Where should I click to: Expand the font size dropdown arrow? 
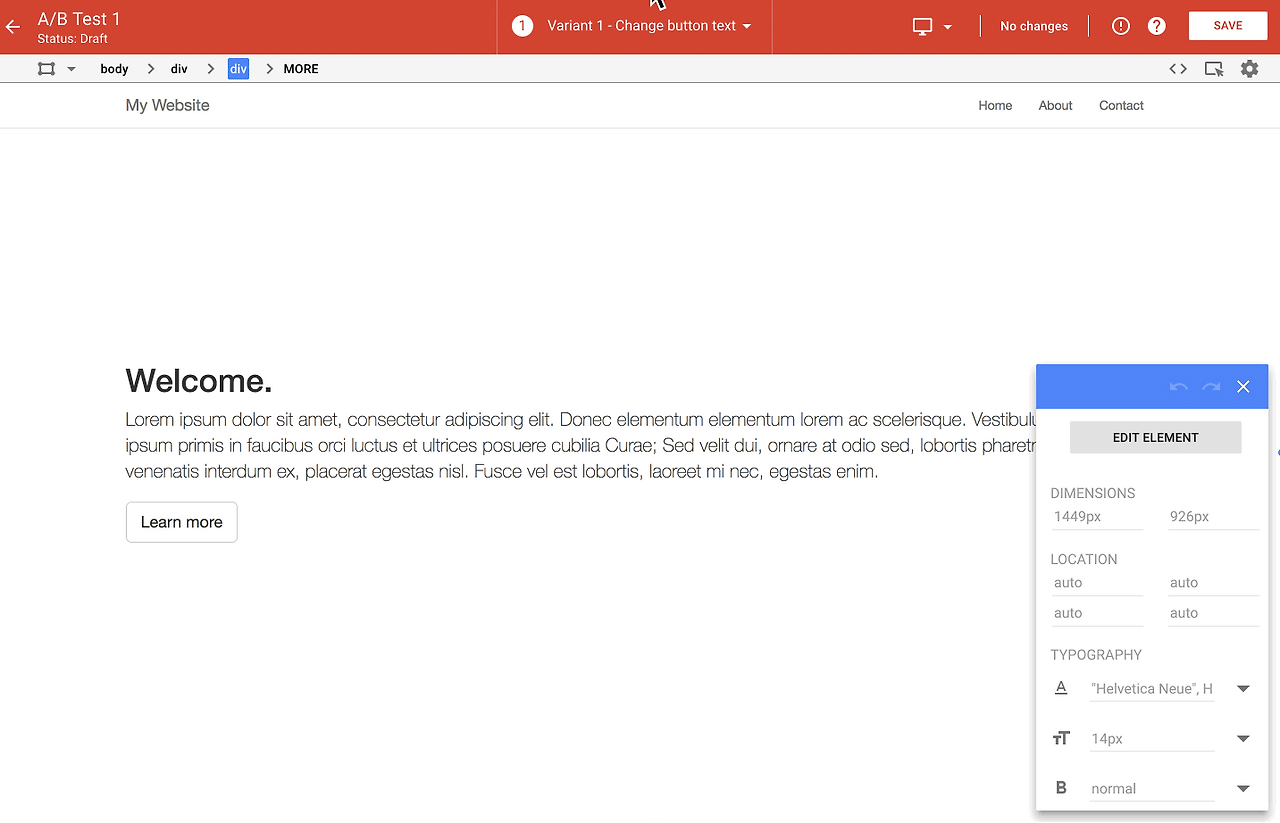pos(1243,739)
